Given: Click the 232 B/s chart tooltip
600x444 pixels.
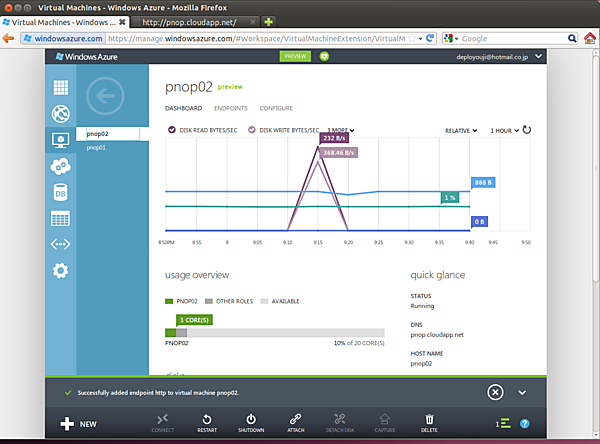Looking at the screenshot, I should (x=334, y=138).
